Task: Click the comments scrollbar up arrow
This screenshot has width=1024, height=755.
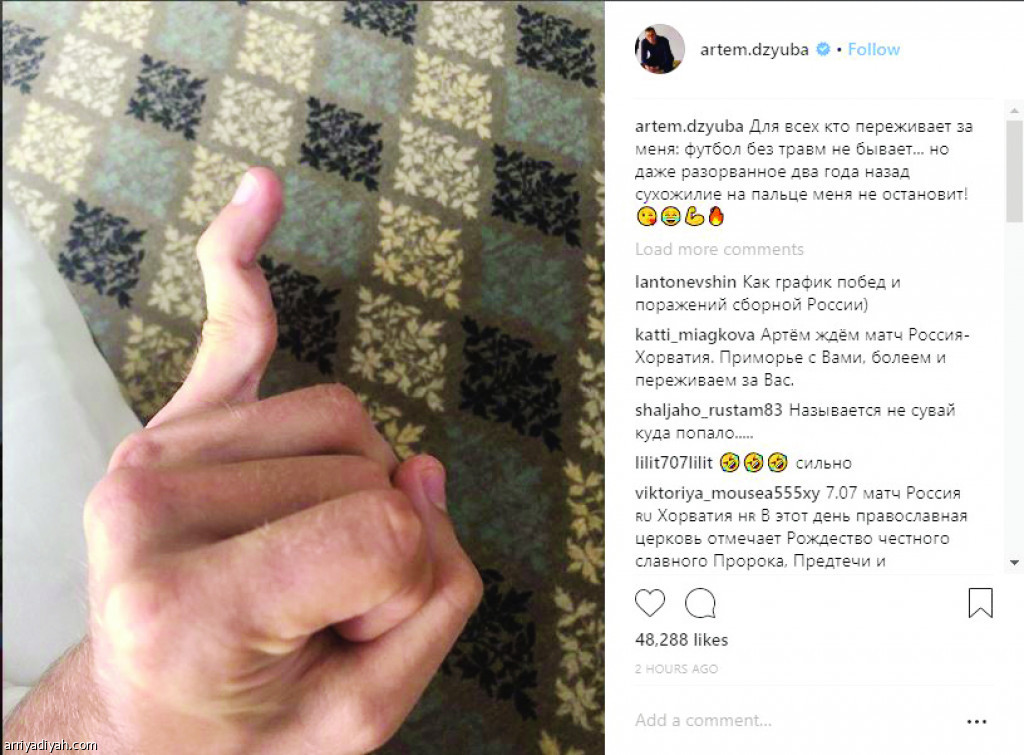Action: (x=1014, y=111)
